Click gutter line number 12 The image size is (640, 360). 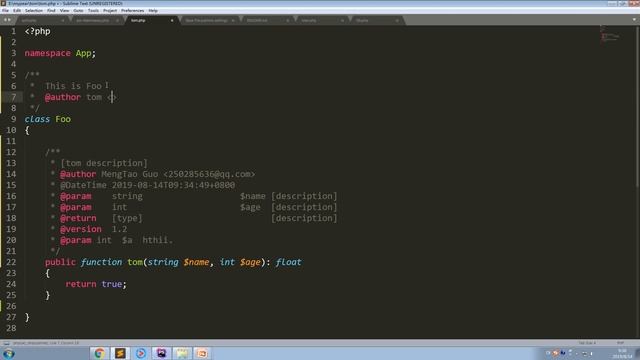click(x=11, y=152)
